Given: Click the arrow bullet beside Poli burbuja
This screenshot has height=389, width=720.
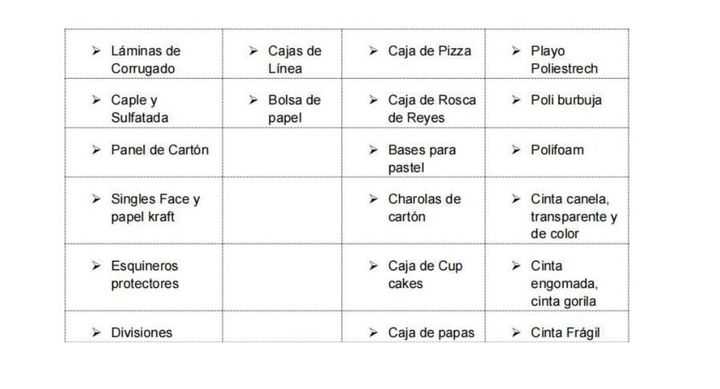Looking at the screenshot, I should (x=516, y=100).
